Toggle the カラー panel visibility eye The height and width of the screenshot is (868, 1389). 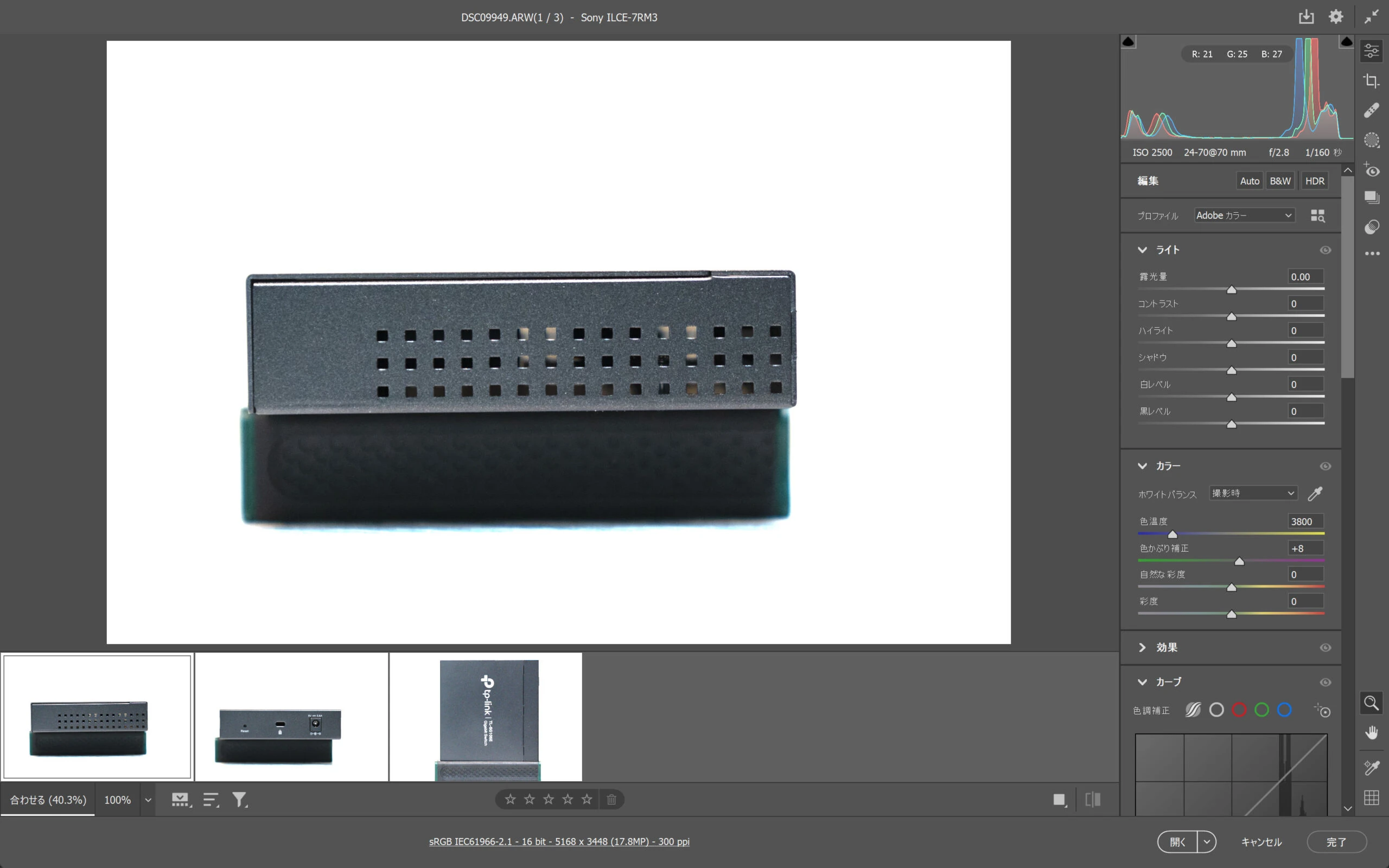tap(1326, 465)
